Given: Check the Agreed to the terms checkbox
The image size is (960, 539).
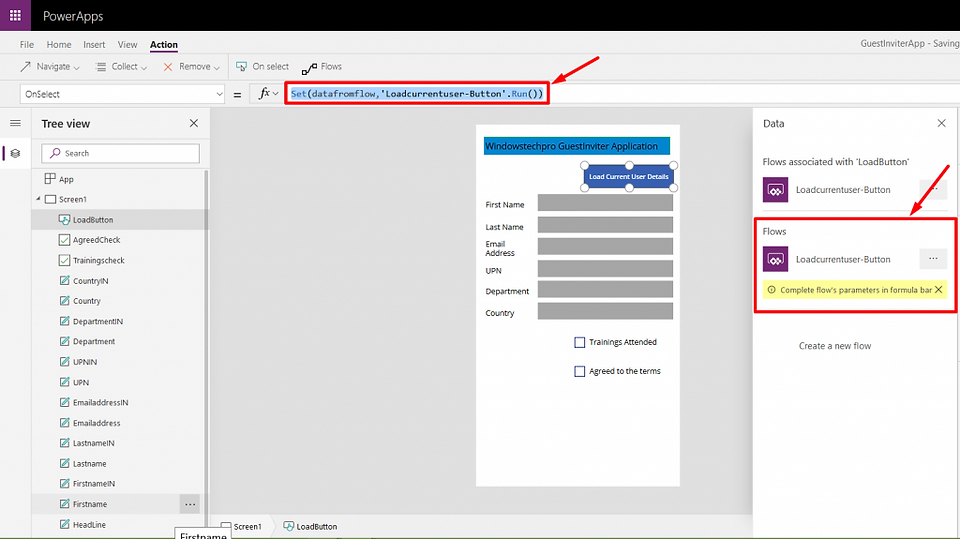Looking at the screenshot, I should pyautogui.click(x=579, y=371).
